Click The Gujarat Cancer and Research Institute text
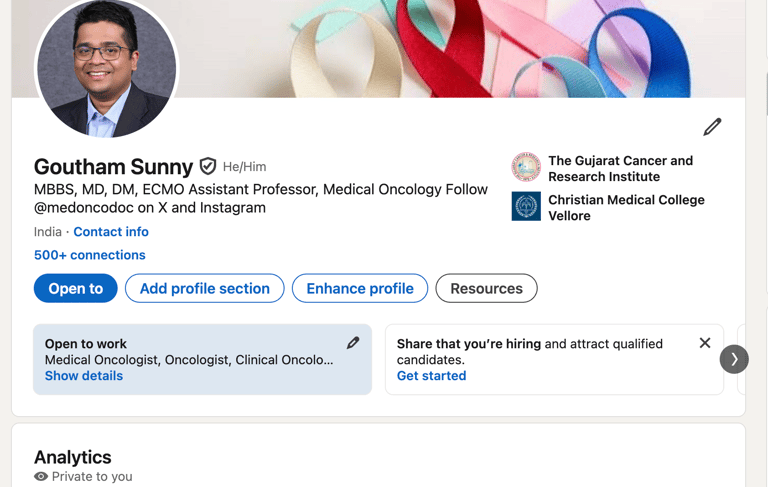768x487 pixels. (621, 169)
